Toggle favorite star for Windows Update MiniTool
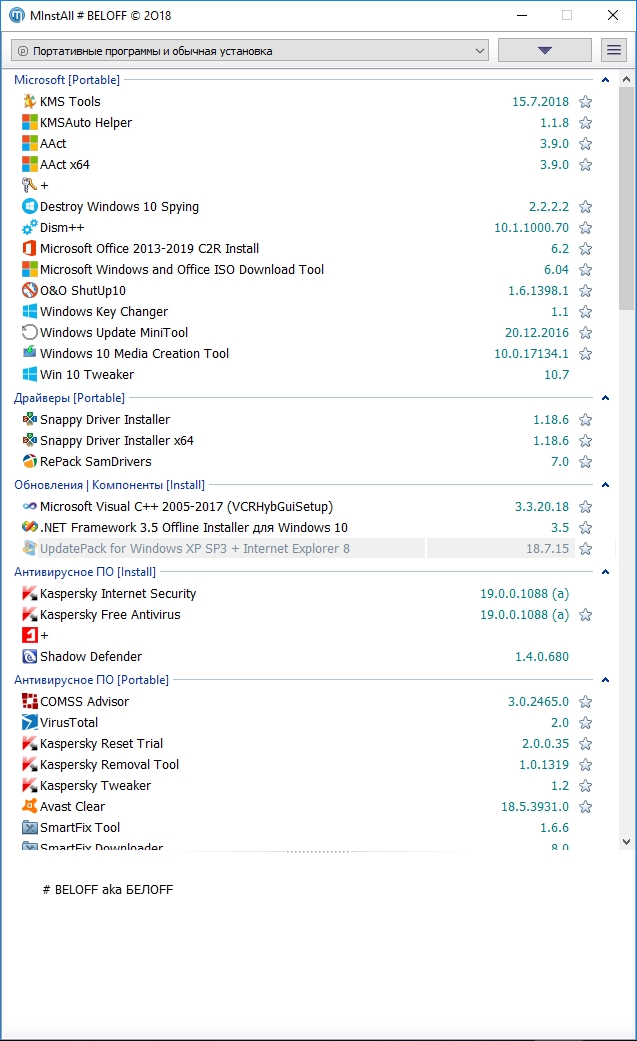This screenshot has height=1041, width=637. (585, 333)
